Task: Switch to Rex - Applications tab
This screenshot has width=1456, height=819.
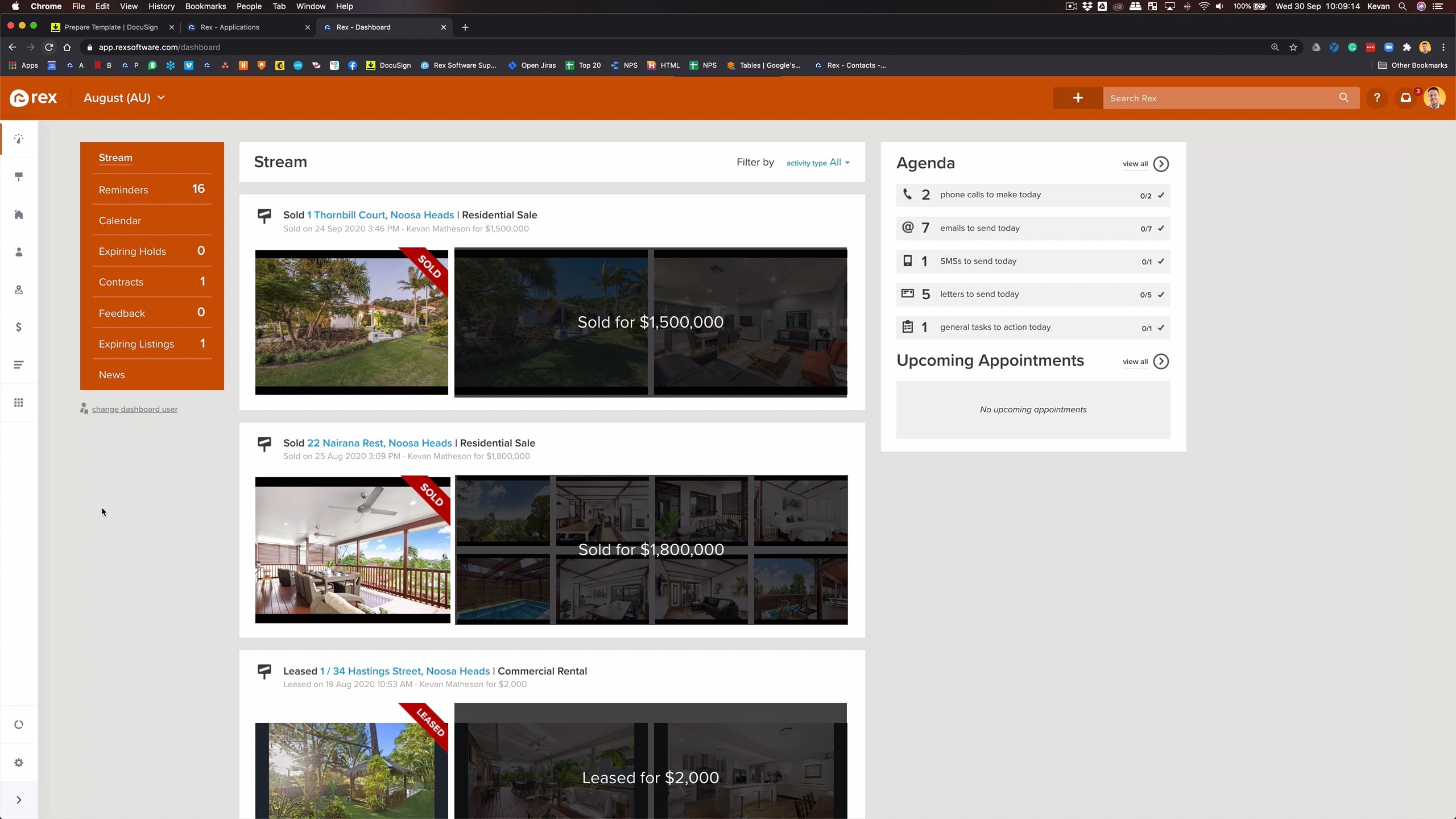Action: tap(249, 27)
